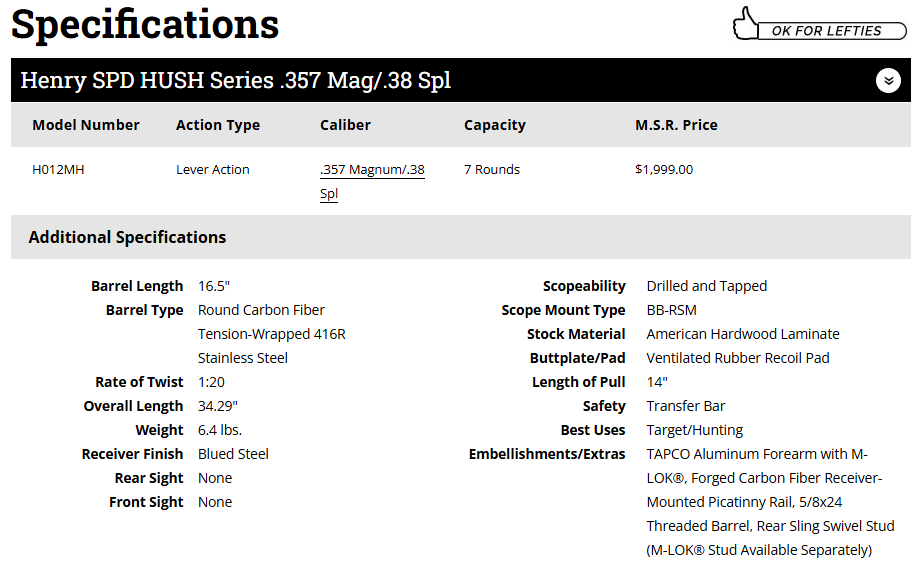Click the Caliber column header
This screenshot has height=568, width=921.
tap(345, 125)
